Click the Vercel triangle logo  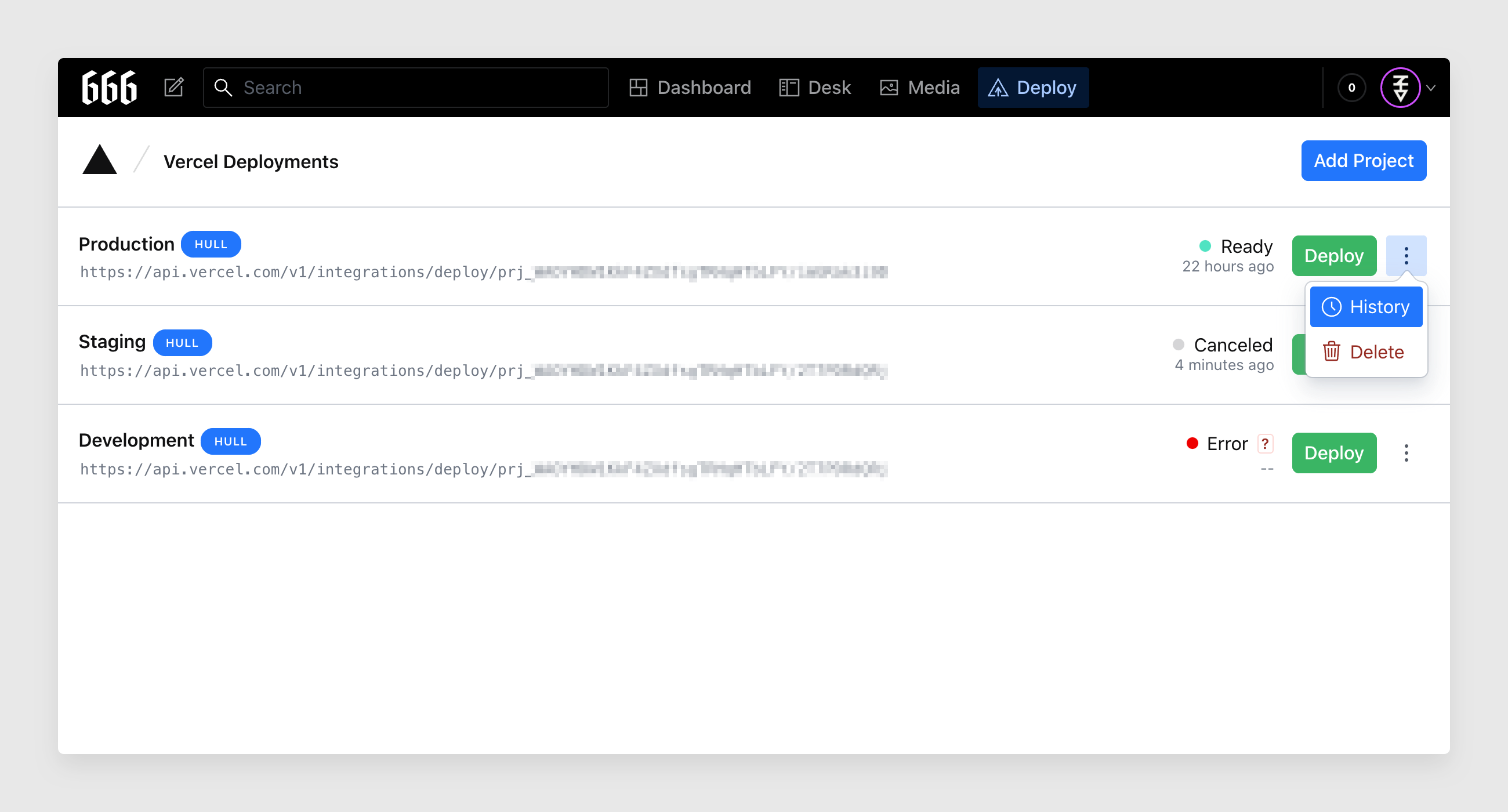click(x=100, y=160)
